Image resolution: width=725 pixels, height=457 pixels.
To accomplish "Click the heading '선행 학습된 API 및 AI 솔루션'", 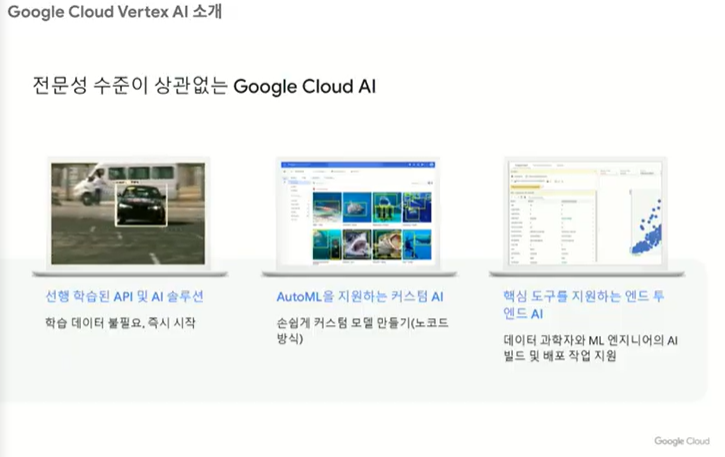I will click(x=124, y=296).
